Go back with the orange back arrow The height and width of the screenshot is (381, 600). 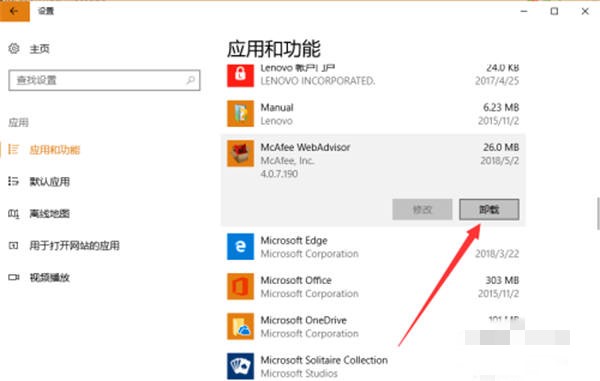(x=15, y=11)
